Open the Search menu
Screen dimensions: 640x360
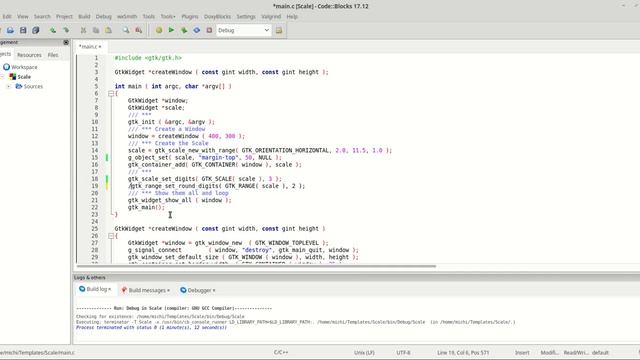[x=42, y=17]
